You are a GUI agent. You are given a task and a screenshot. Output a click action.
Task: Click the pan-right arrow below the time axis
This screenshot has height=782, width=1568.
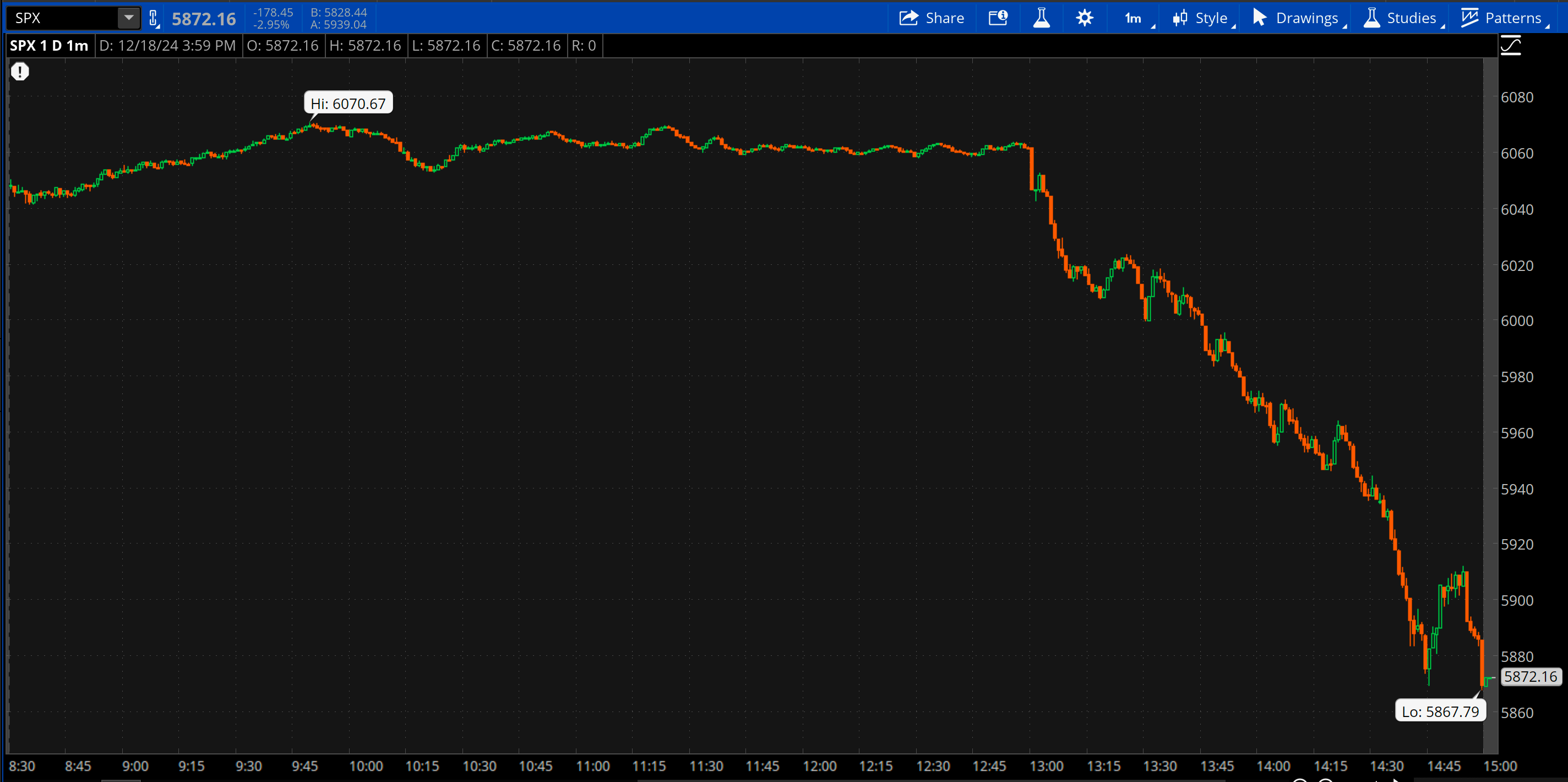click(x=1396, y=780)
